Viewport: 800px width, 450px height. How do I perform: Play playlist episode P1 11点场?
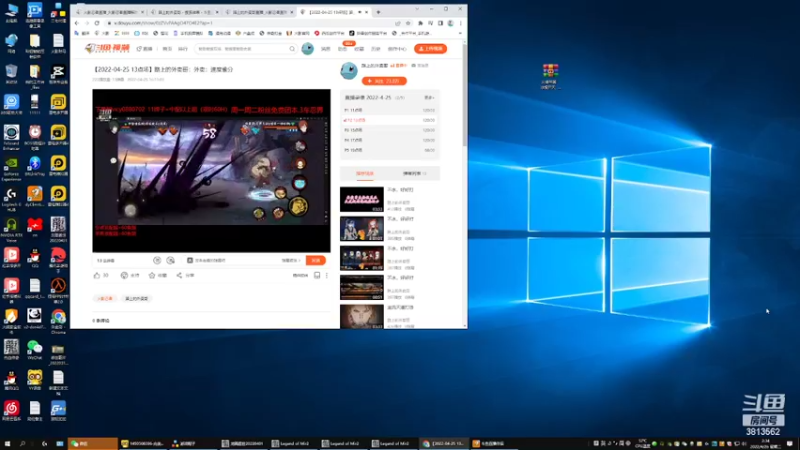(390, 110)
